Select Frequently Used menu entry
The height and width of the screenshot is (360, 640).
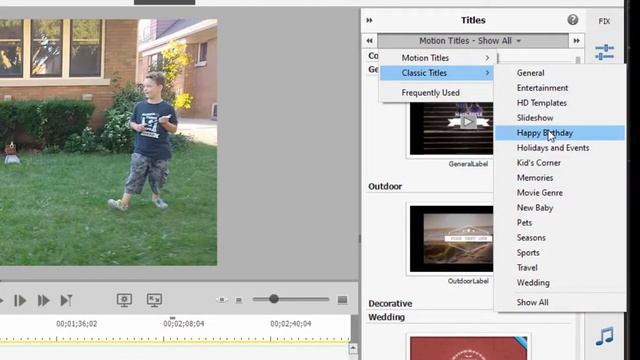click(437, 93)
